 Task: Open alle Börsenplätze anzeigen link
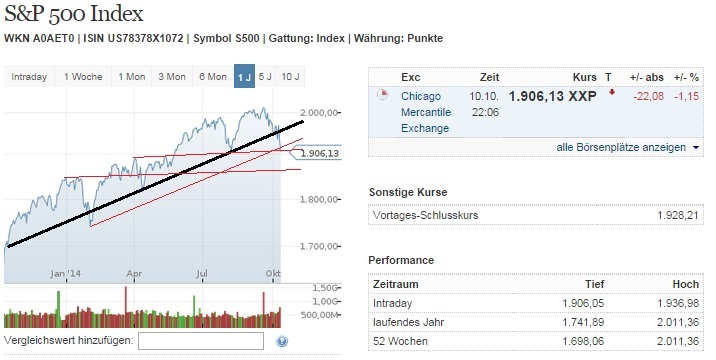(621, 148)
